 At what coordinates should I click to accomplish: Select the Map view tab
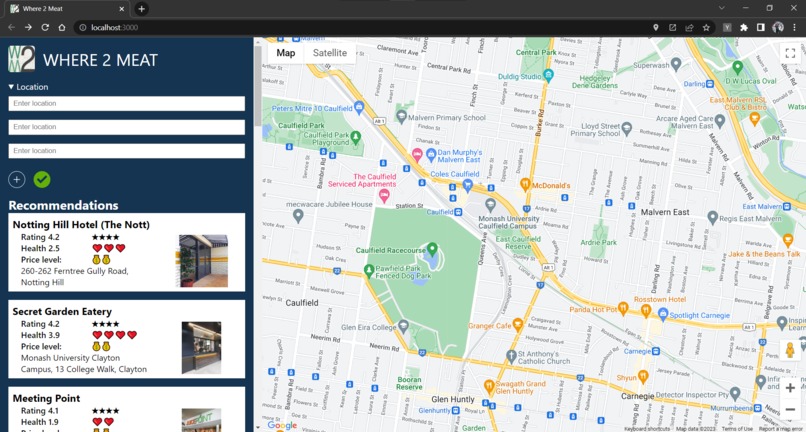tap(286, 53)
